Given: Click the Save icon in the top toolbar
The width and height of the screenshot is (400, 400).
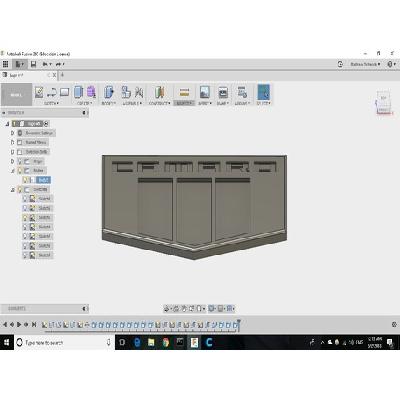Looking at the screenshot, I should coord(33,64).
